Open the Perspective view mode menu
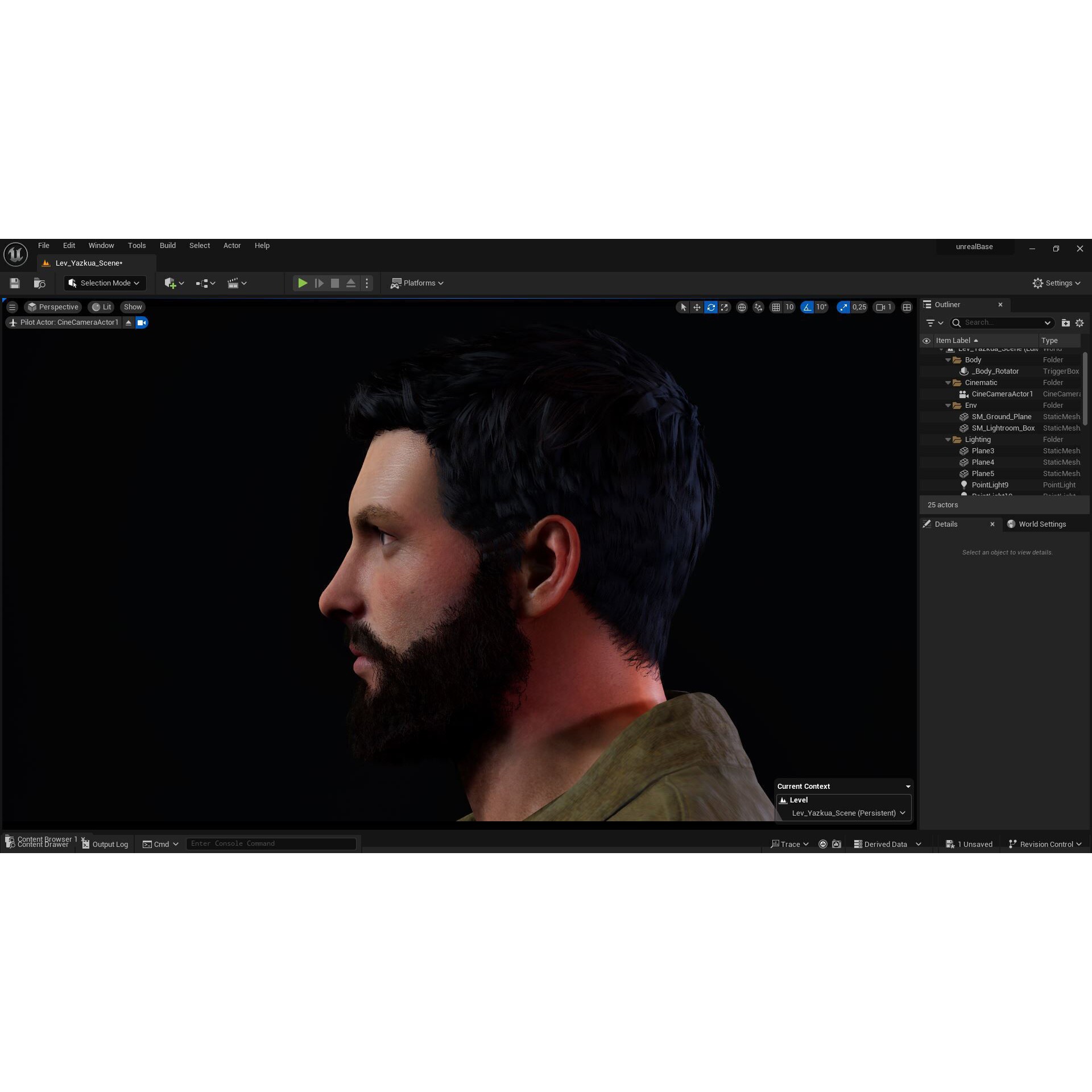 pyautogui.click(x=53, y=307)
